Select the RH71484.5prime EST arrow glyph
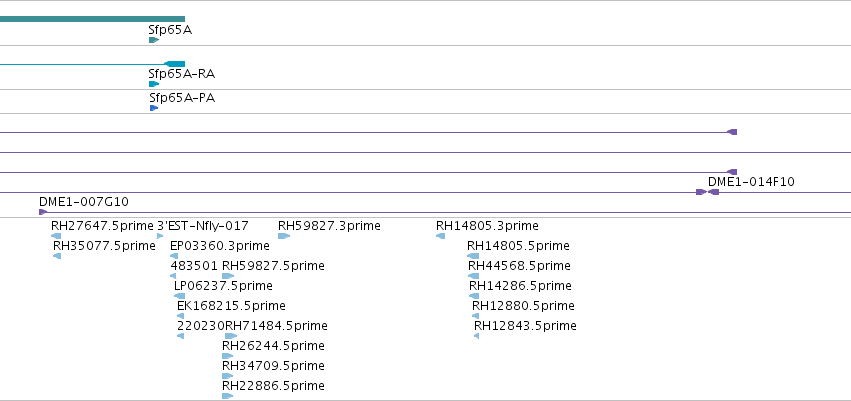The width and height of the screenshot is (851, 401). [x=231, y=336]
